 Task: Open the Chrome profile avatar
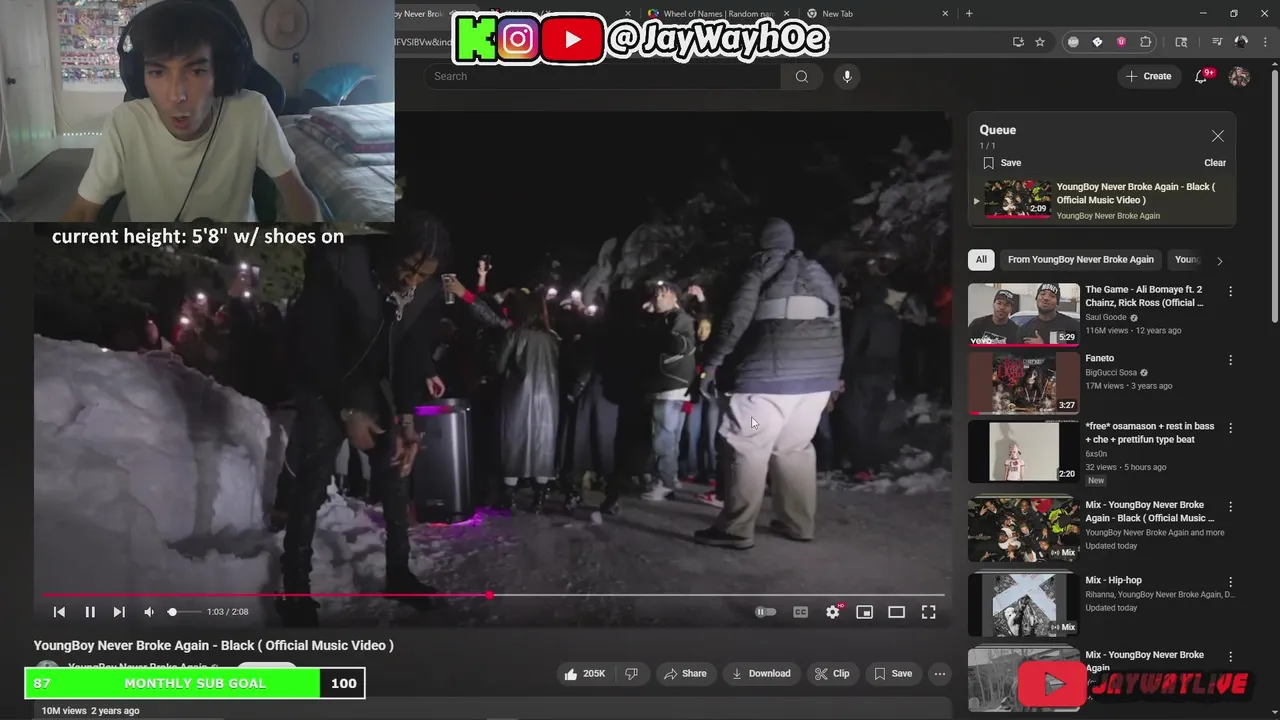1241,42
